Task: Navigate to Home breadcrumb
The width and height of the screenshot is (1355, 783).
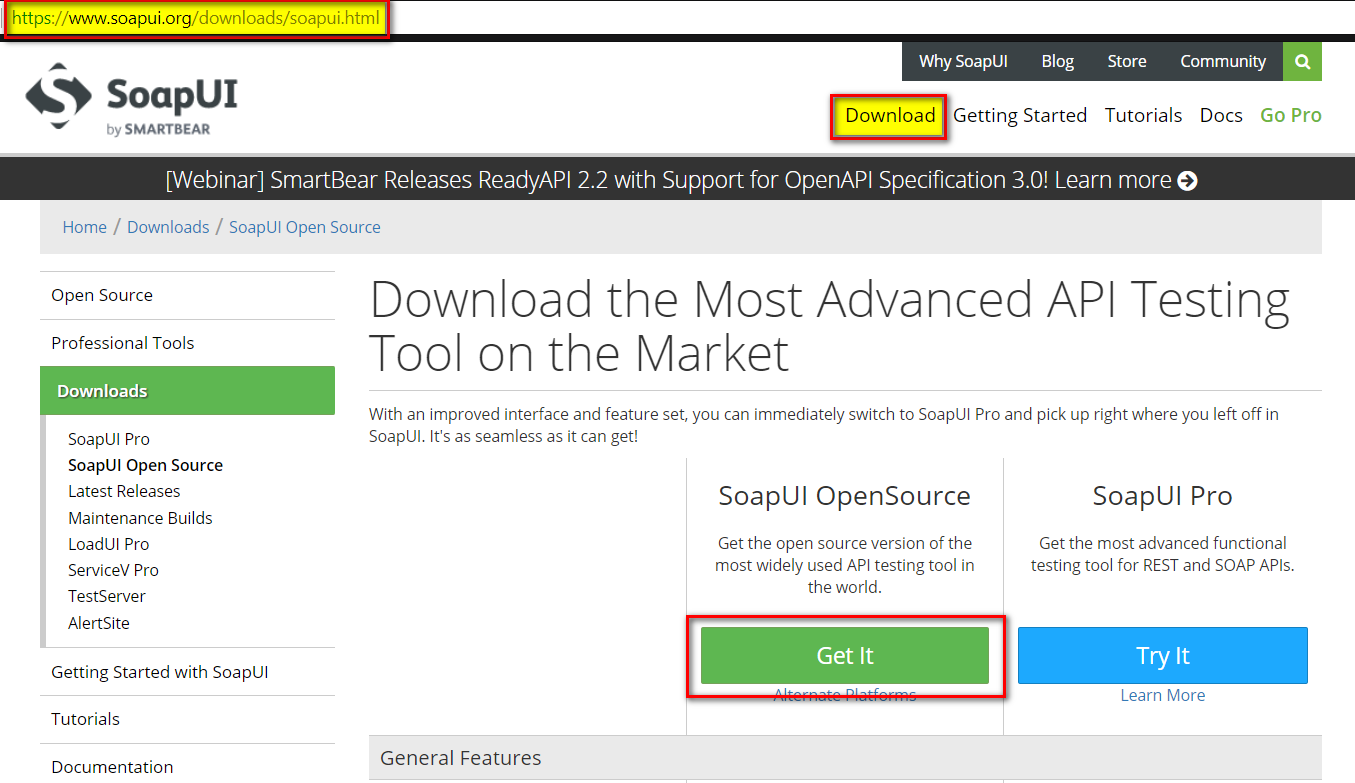Action: click(84, 227)
